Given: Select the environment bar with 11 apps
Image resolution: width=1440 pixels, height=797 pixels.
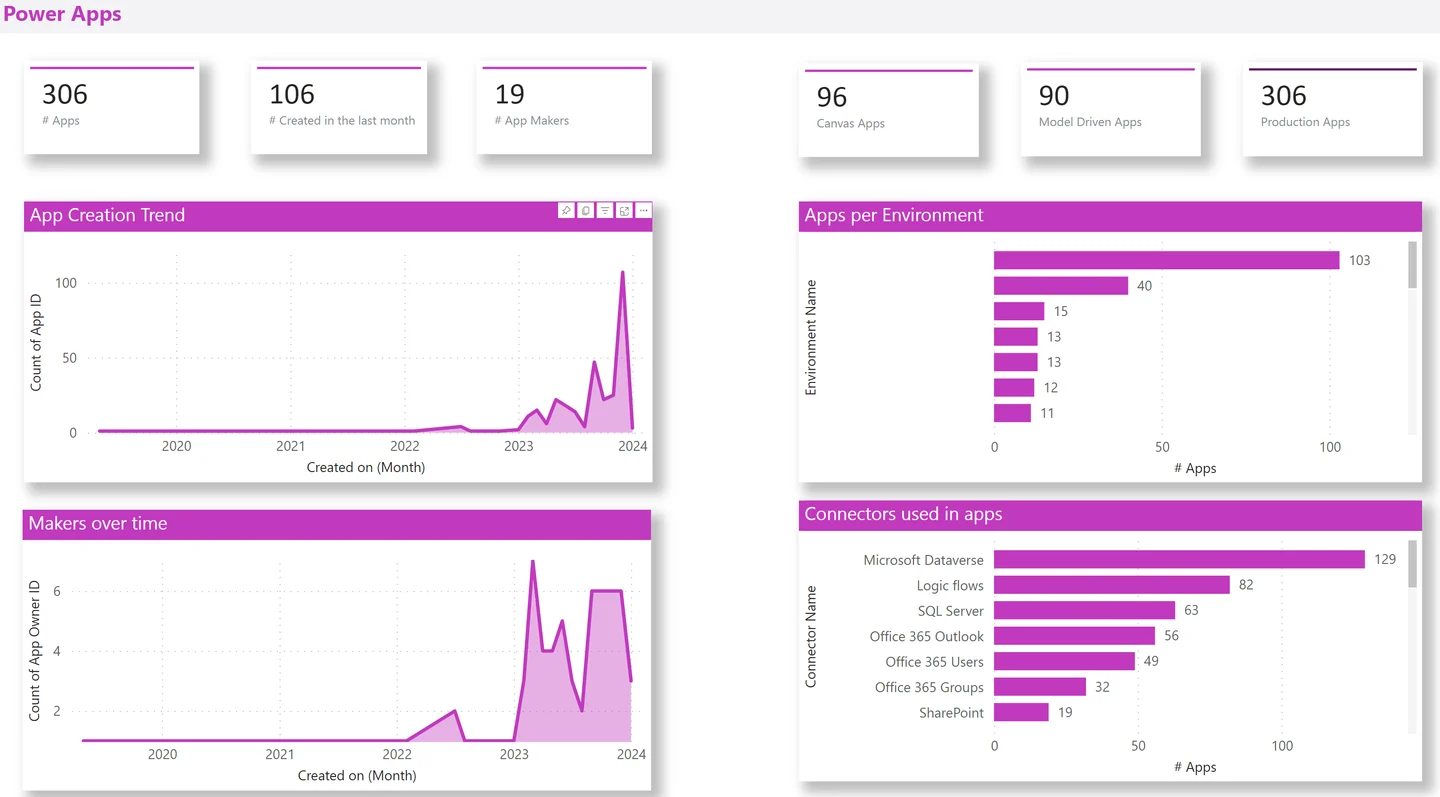Looking at the screenshot, I should (1012, 413).
